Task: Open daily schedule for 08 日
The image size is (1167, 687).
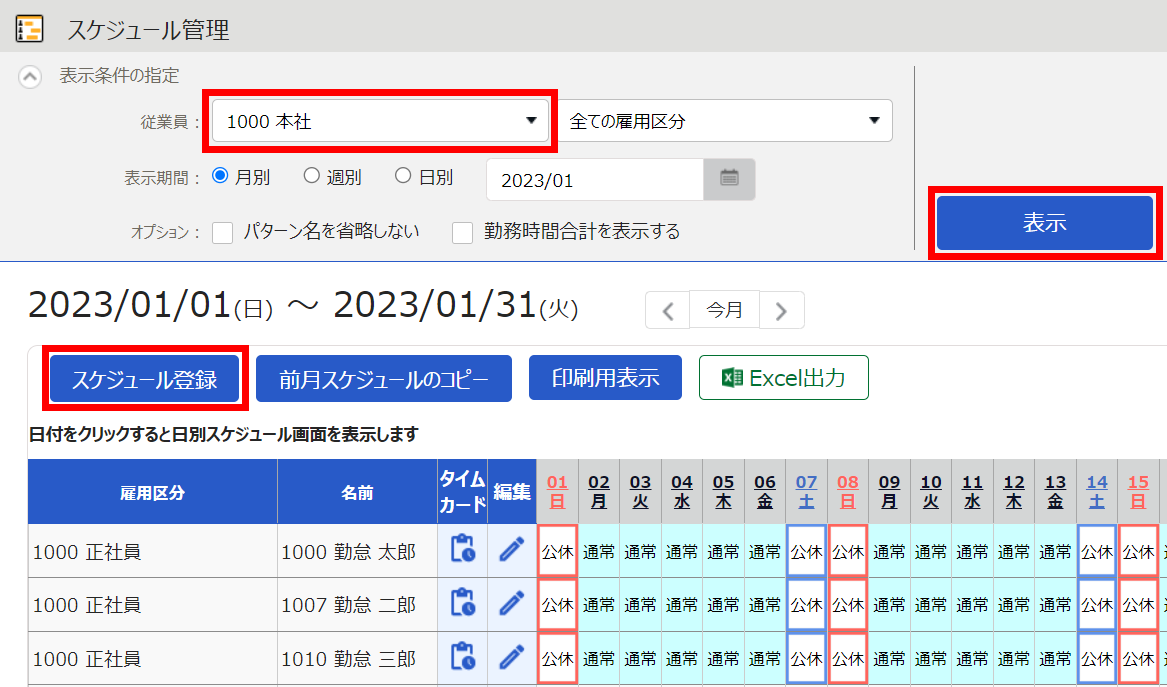Action: [848, 492]
